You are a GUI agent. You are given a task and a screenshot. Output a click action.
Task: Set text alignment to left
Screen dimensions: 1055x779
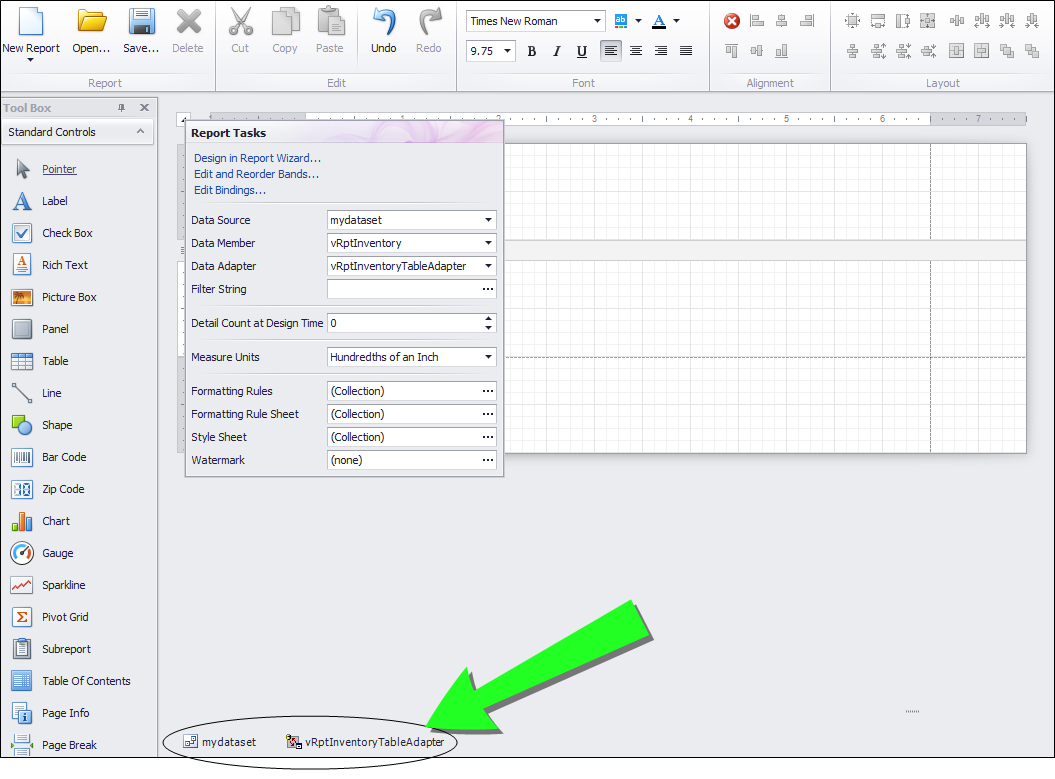pyautogui.click(x=611, y=51)
